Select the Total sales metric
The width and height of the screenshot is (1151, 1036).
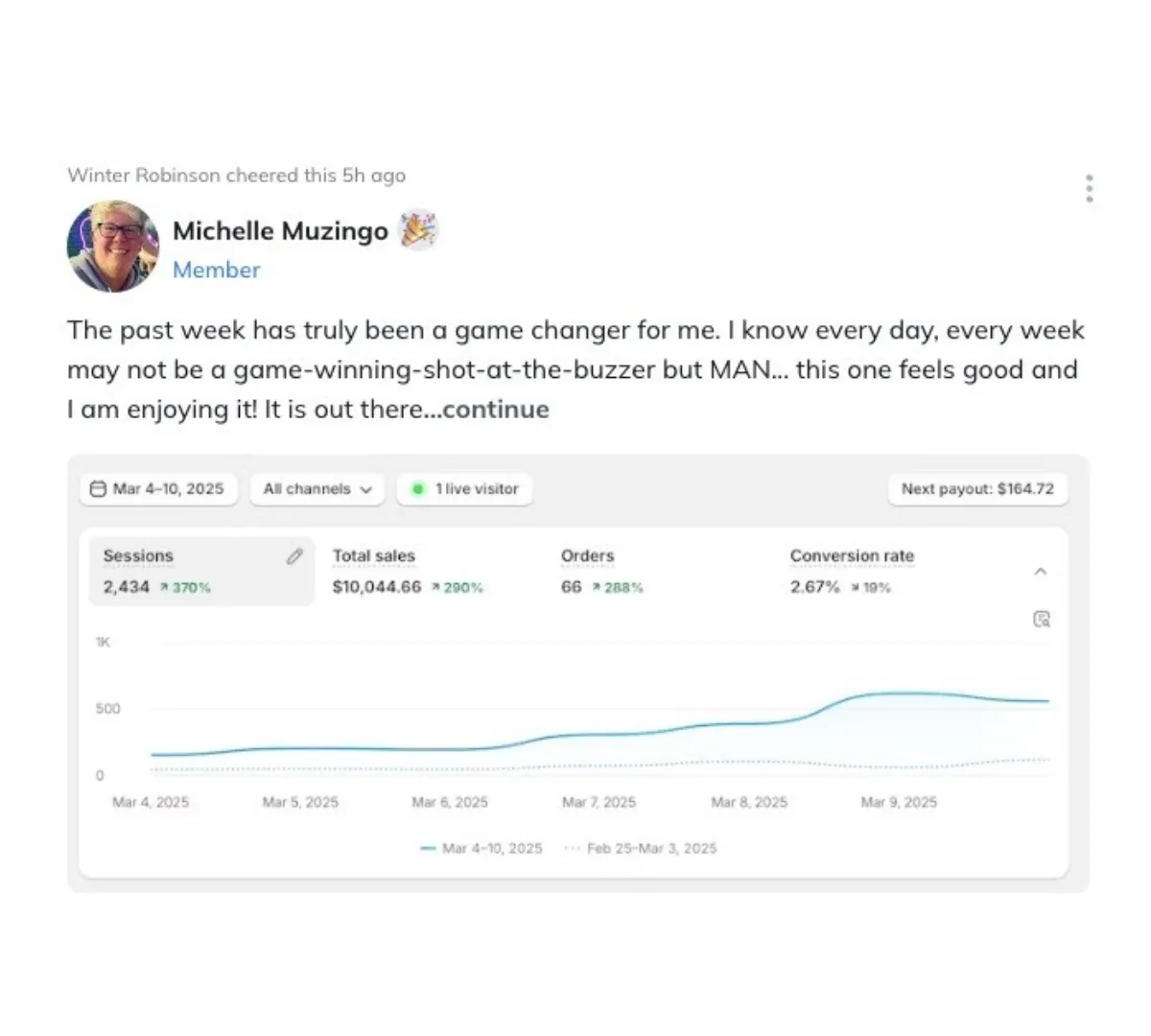(x=408, y=571)
